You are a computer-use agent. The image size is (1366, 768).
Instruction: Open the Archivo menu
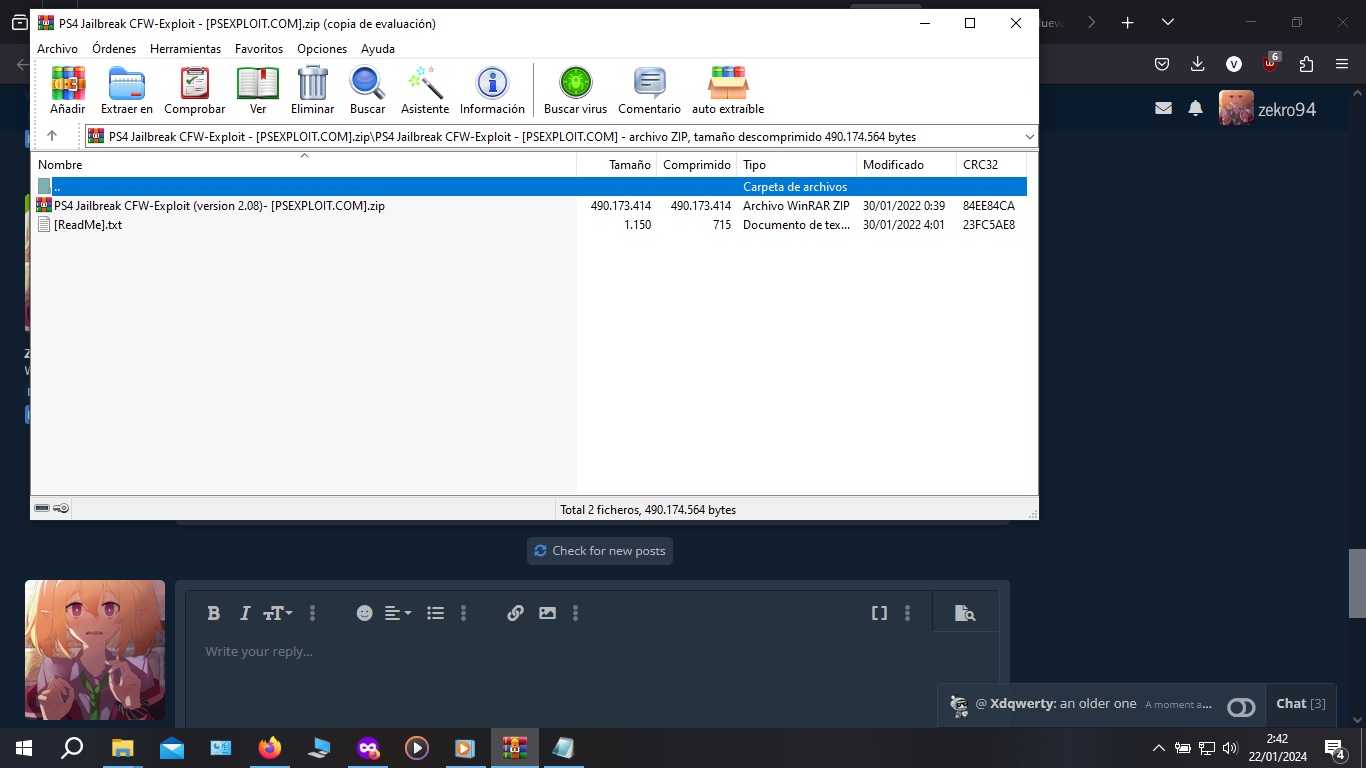point(57,48)
